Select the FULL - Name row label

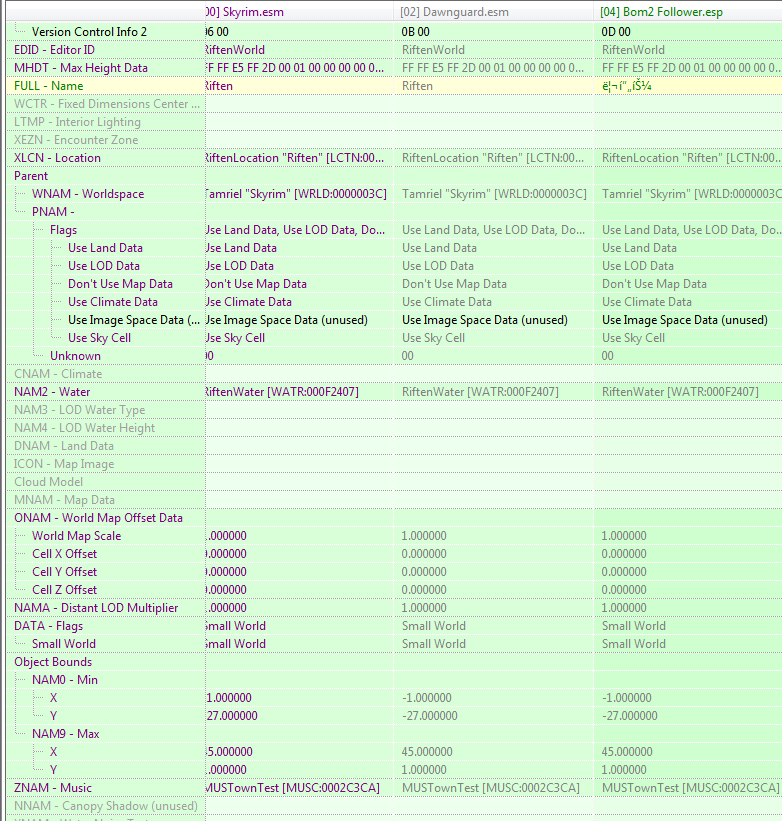[x=49, y=86]
